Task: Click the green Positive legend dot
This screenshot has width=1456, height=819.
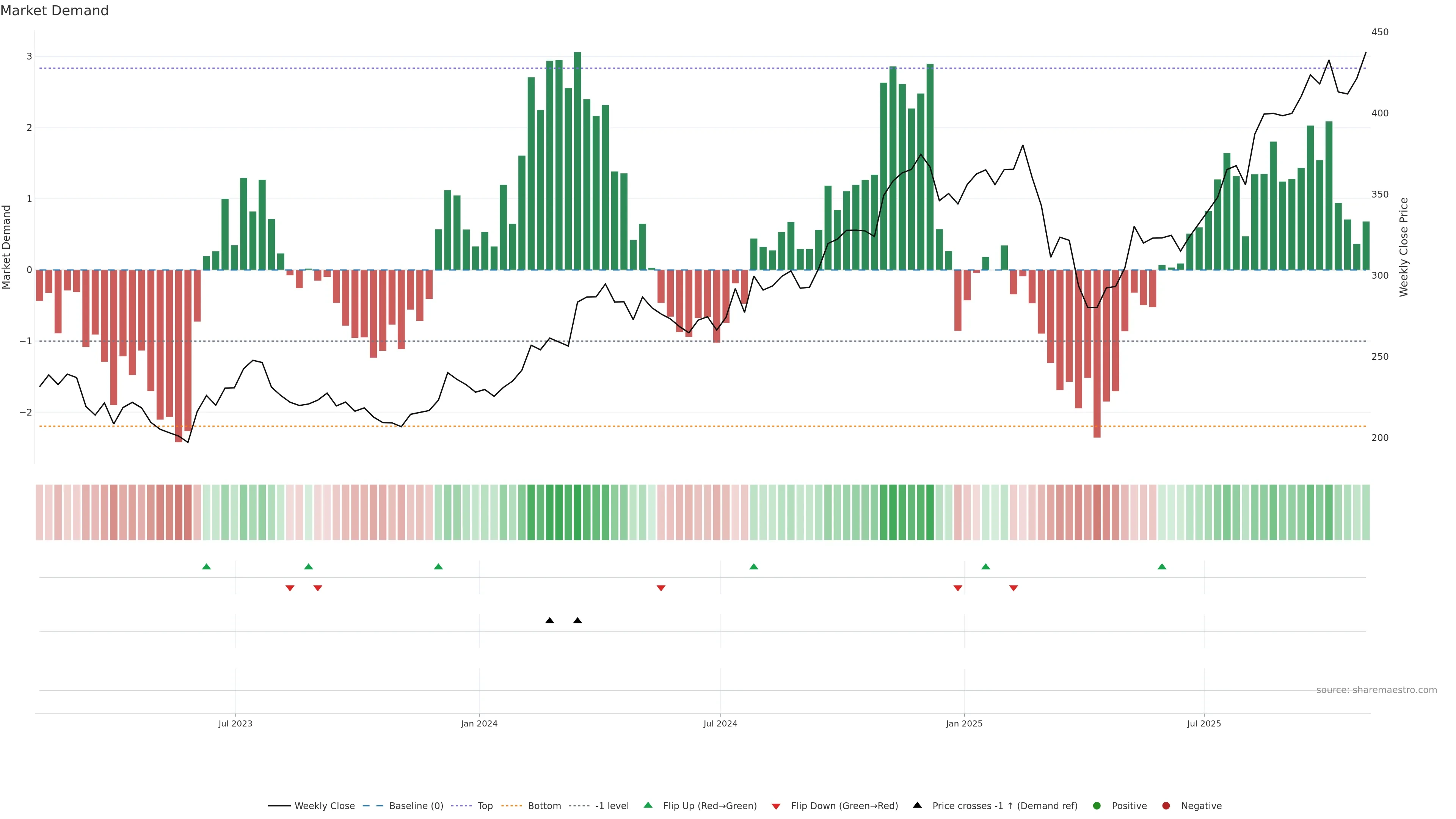Action: click(x=1097, y=806)
